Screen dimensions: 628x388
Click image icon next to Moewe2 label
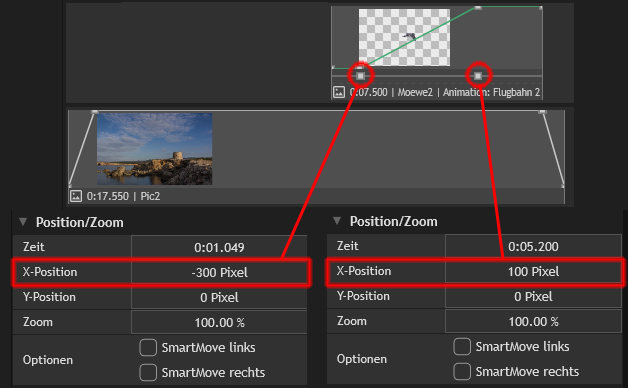point(338,92)
